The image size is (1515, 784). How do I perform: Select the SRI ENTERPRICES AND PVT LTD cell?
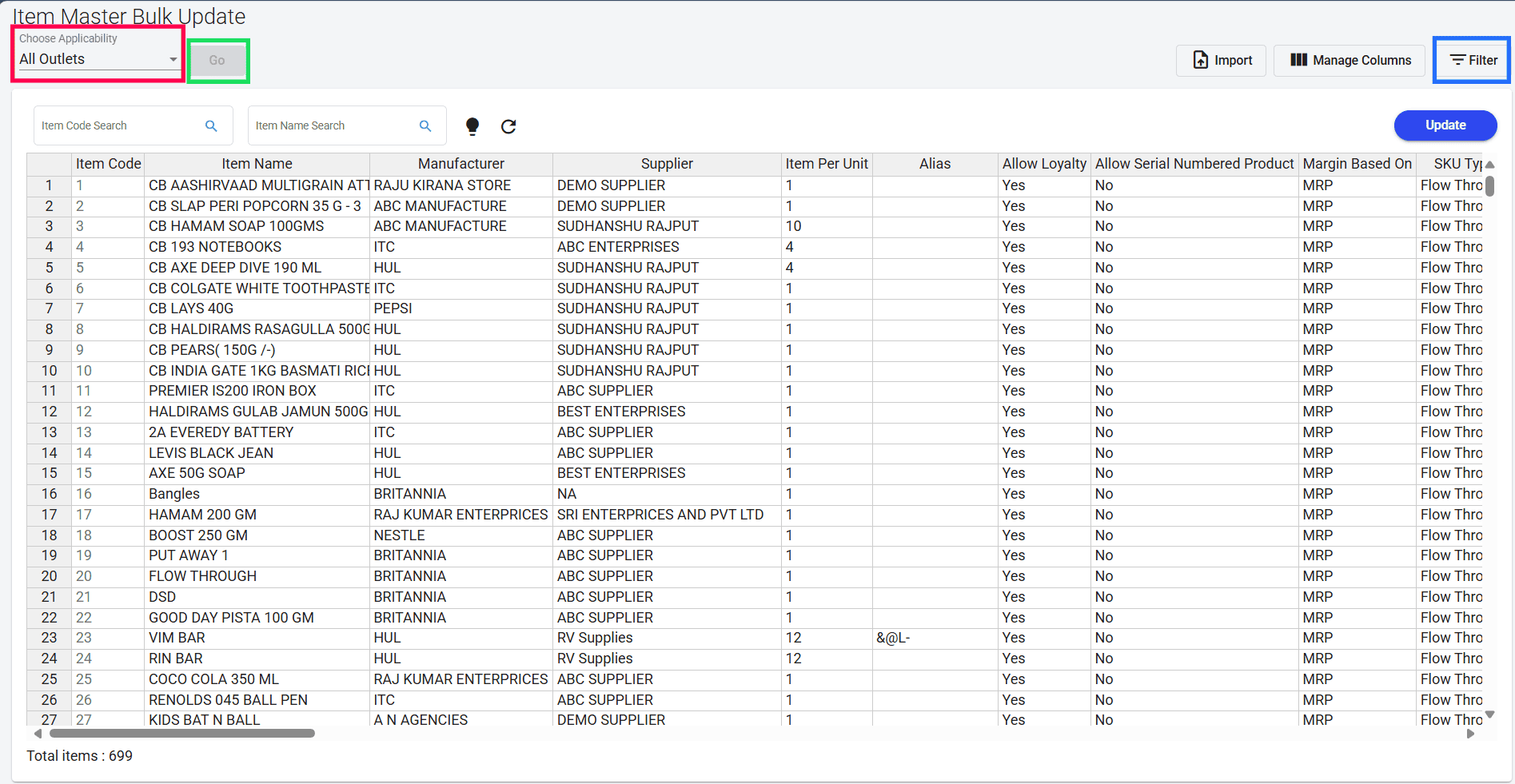coord(668,515)
